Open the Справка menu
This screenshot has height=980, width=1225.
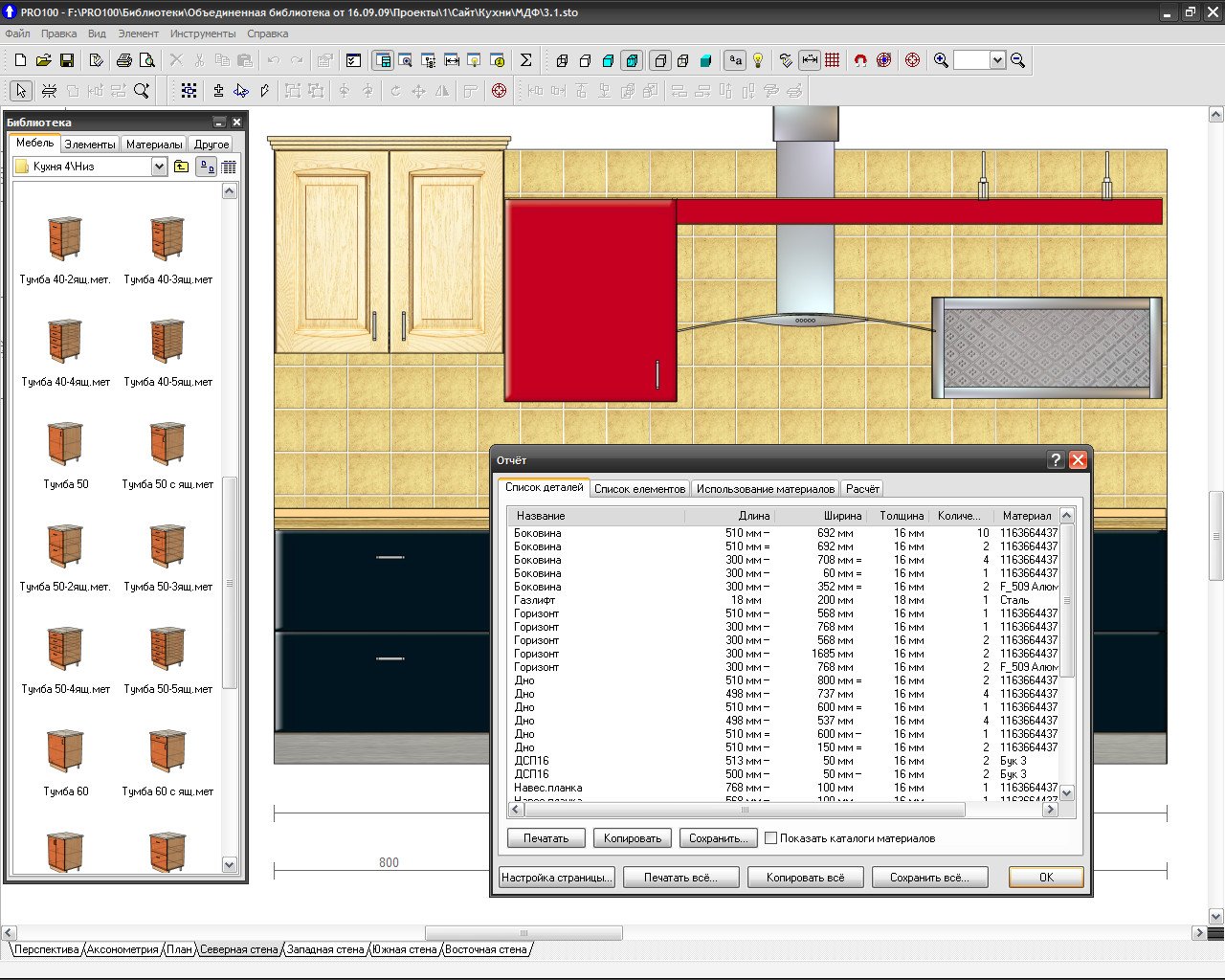point(267,33)
